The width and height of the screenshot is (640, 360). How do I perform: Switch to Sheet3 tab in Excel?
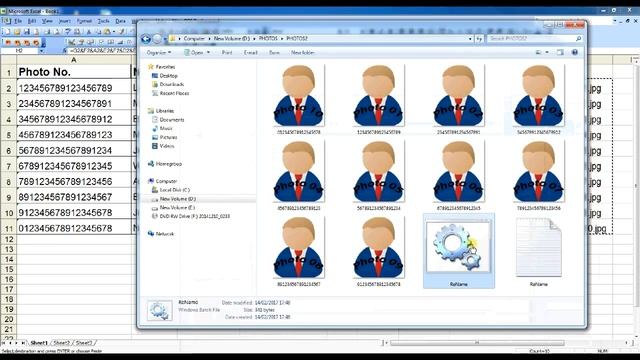point(84,343)
